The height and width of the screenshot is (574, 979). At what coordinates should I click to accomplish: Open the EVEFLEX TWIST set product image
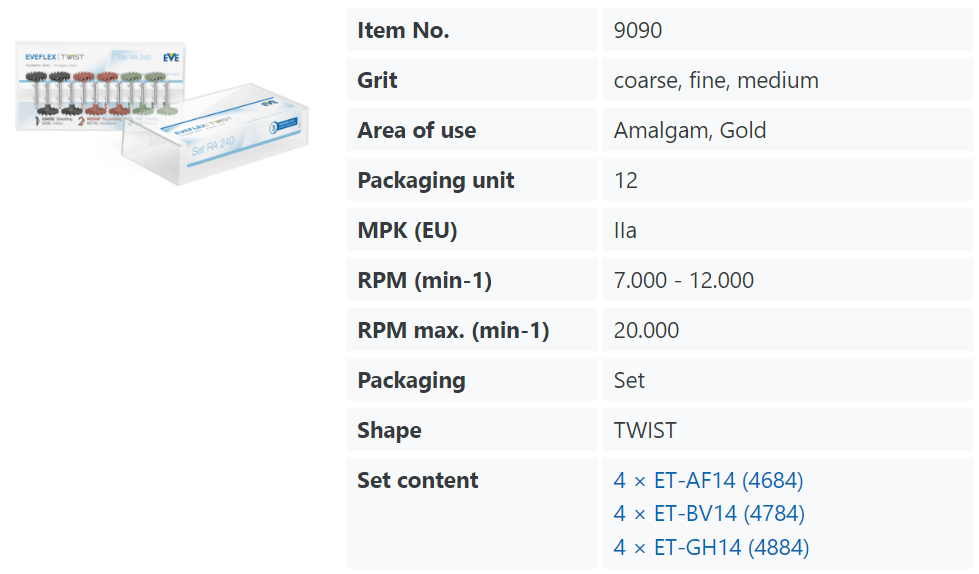point(162,113)
